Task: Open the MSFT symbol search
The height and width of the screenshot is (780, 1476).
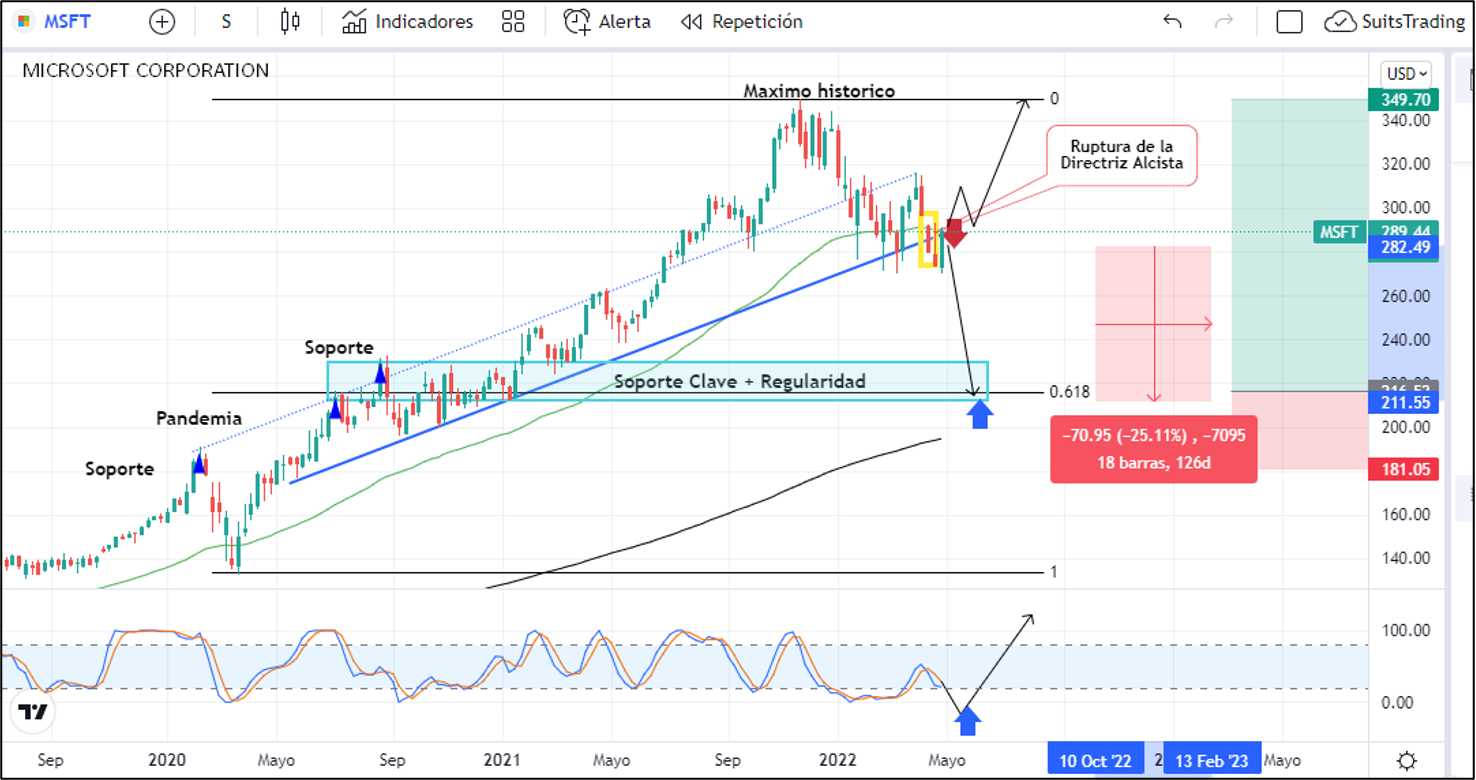Action: (x=58, y=22)
